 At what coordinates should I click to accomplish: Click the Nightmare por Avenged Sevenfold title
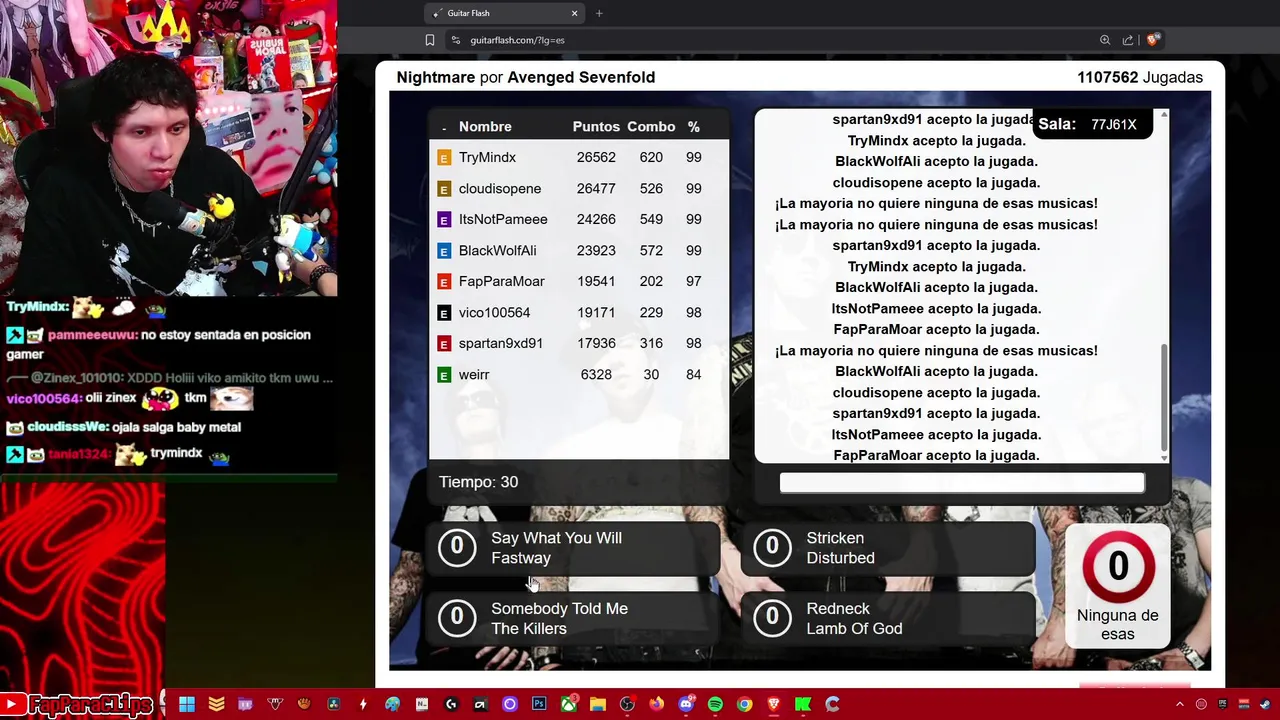[x=526, y=77]
